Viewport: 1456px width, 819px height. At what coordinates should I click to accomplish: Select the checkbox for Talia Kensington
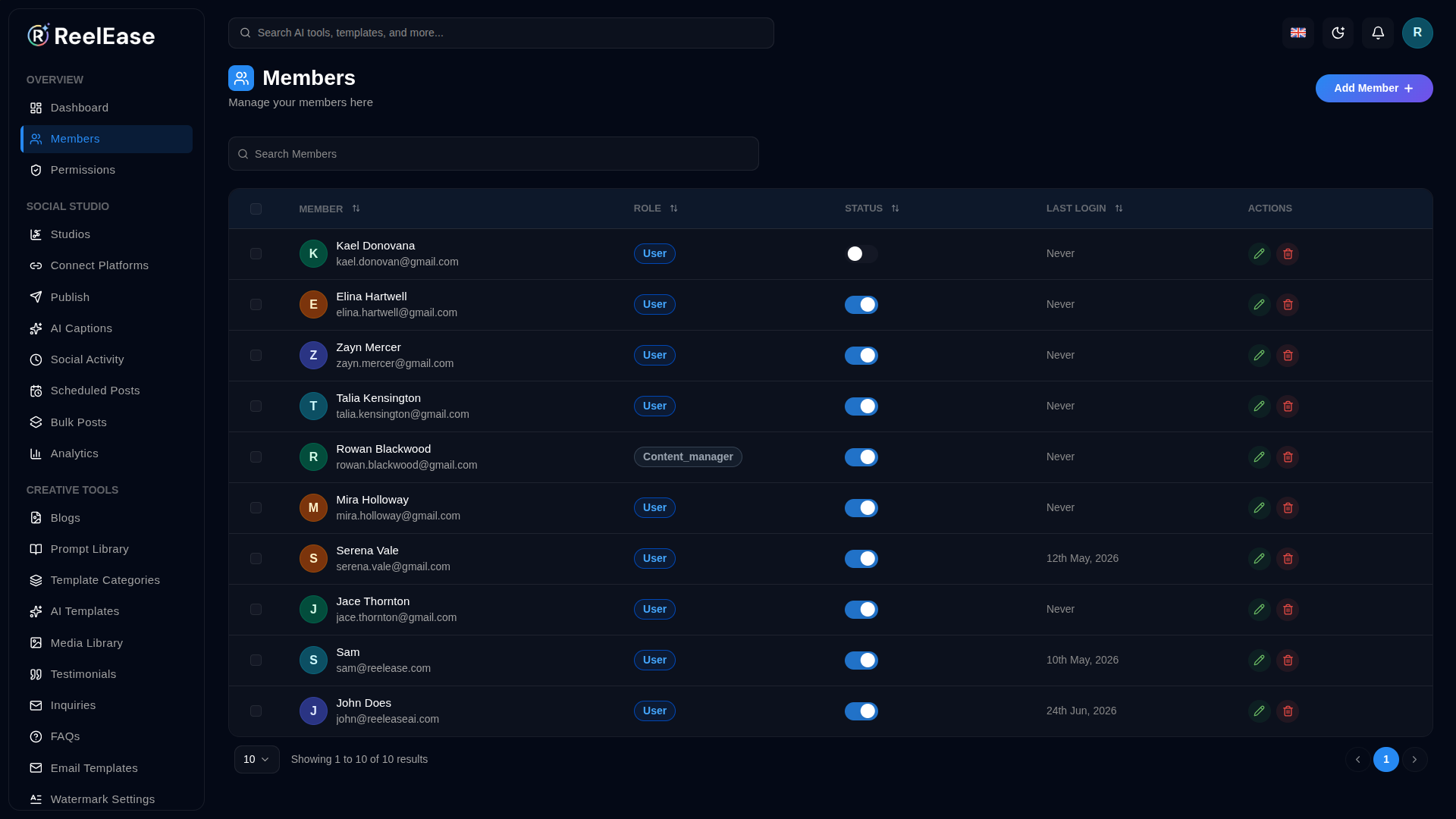(x=256, y=406)
